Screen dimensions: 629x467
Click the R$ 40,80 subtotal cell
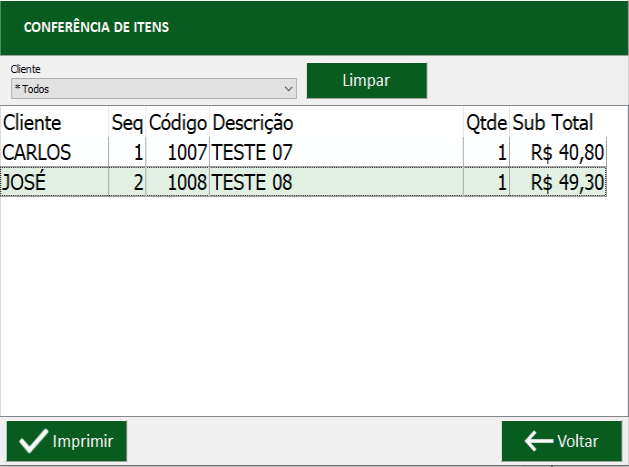pos(558,152)
